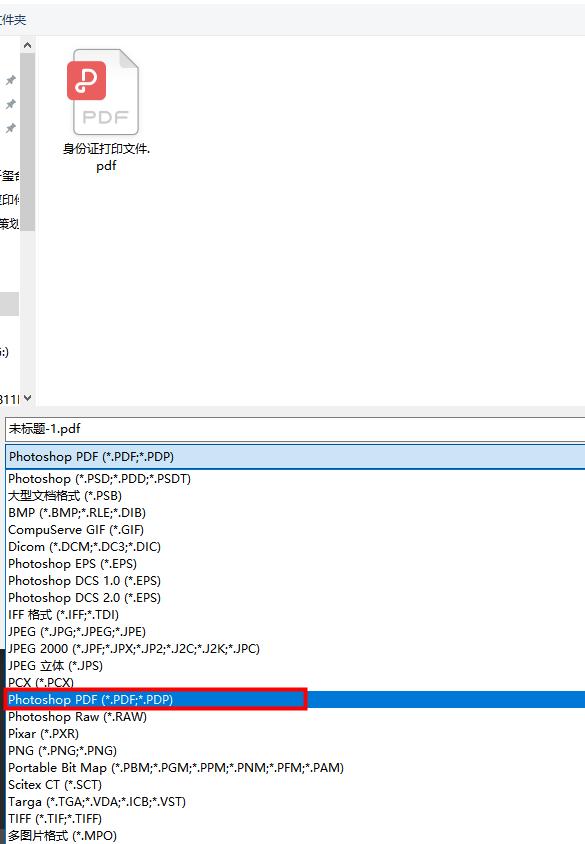585x844 pixels.
Task: Click the second pin icon in the sidebar
Action: tap(10, 104)
